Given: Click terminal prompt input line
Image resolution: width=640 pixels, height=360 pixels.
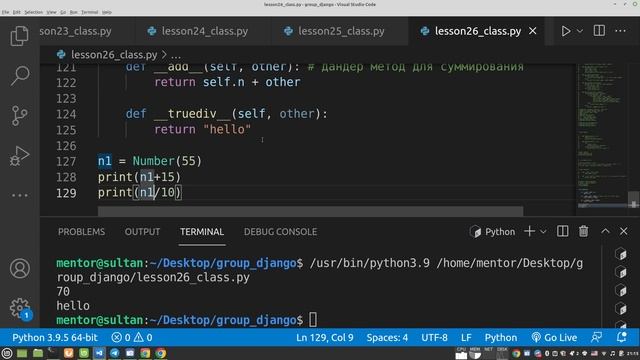Looking at the screenshot, I should click(313, 320).
